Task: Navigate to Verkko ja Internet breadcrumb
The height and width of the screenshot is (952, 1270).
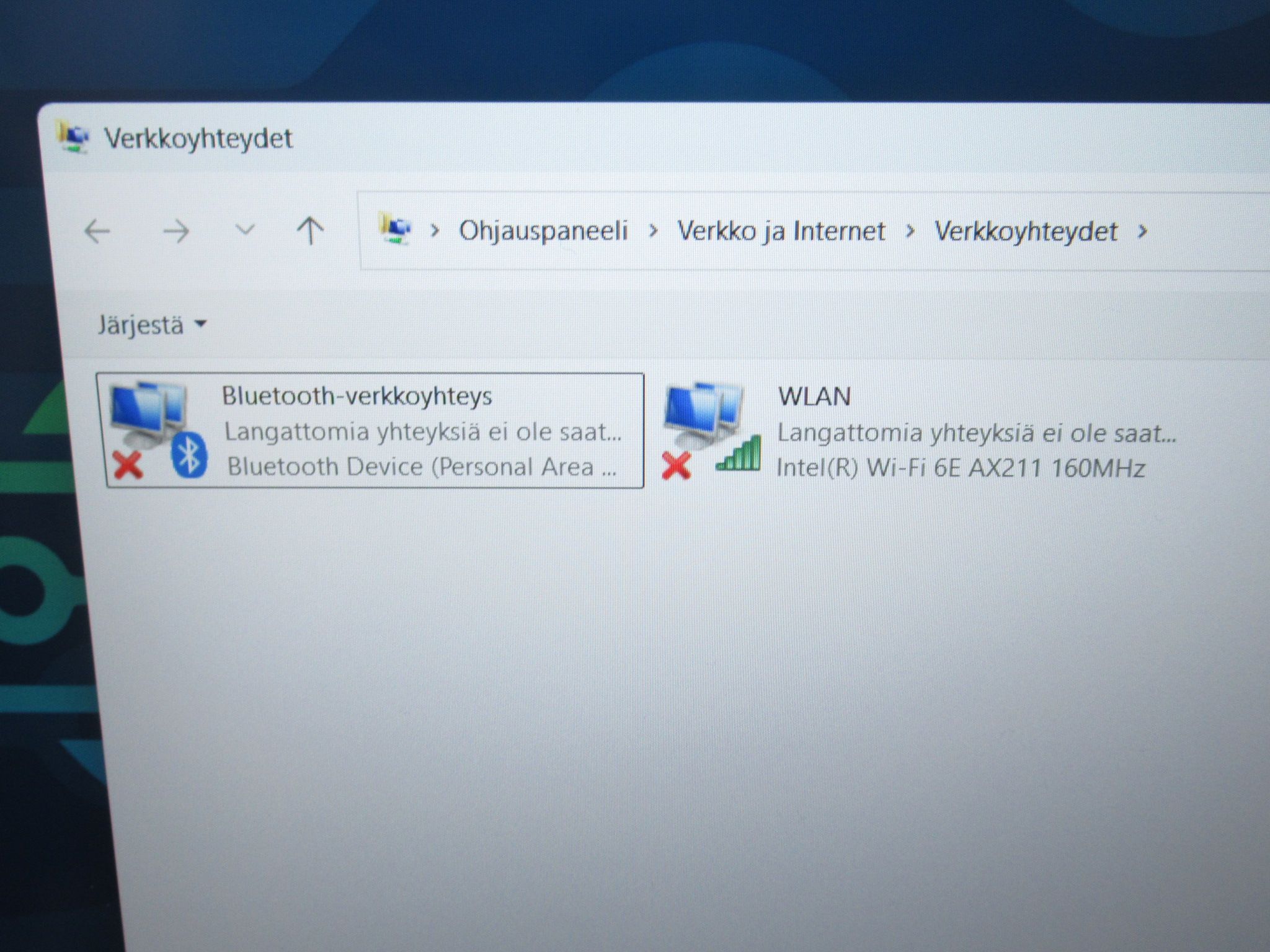Action: (x=781, y=231)
